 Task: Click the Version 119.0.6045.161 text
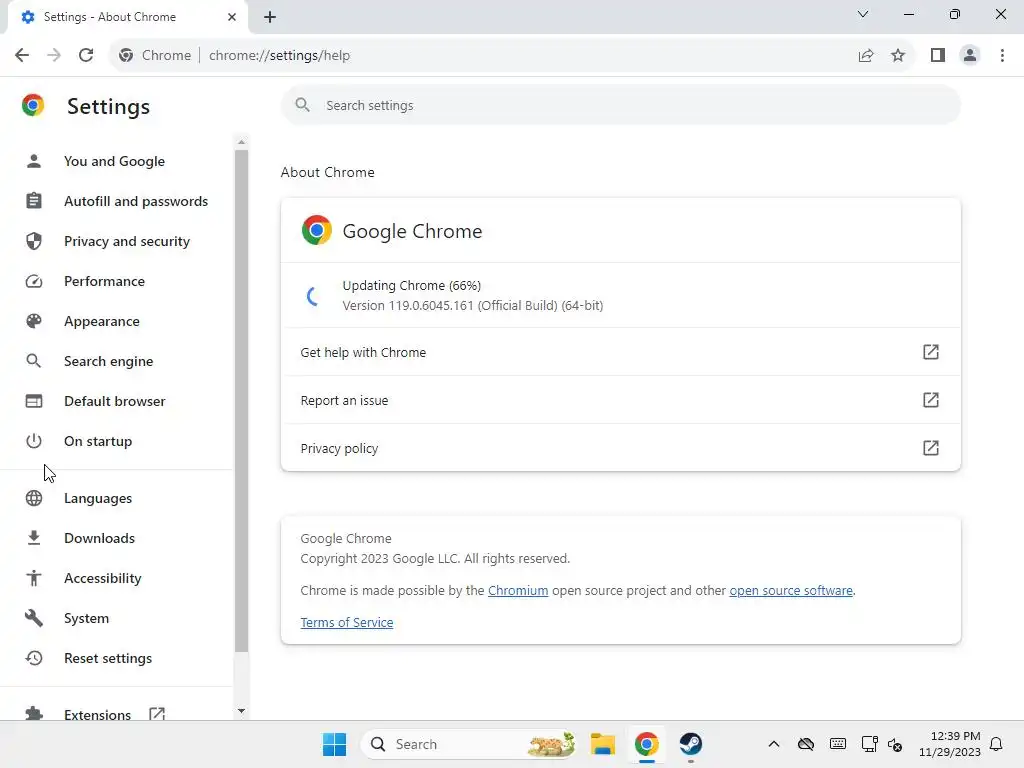(473, 306)
